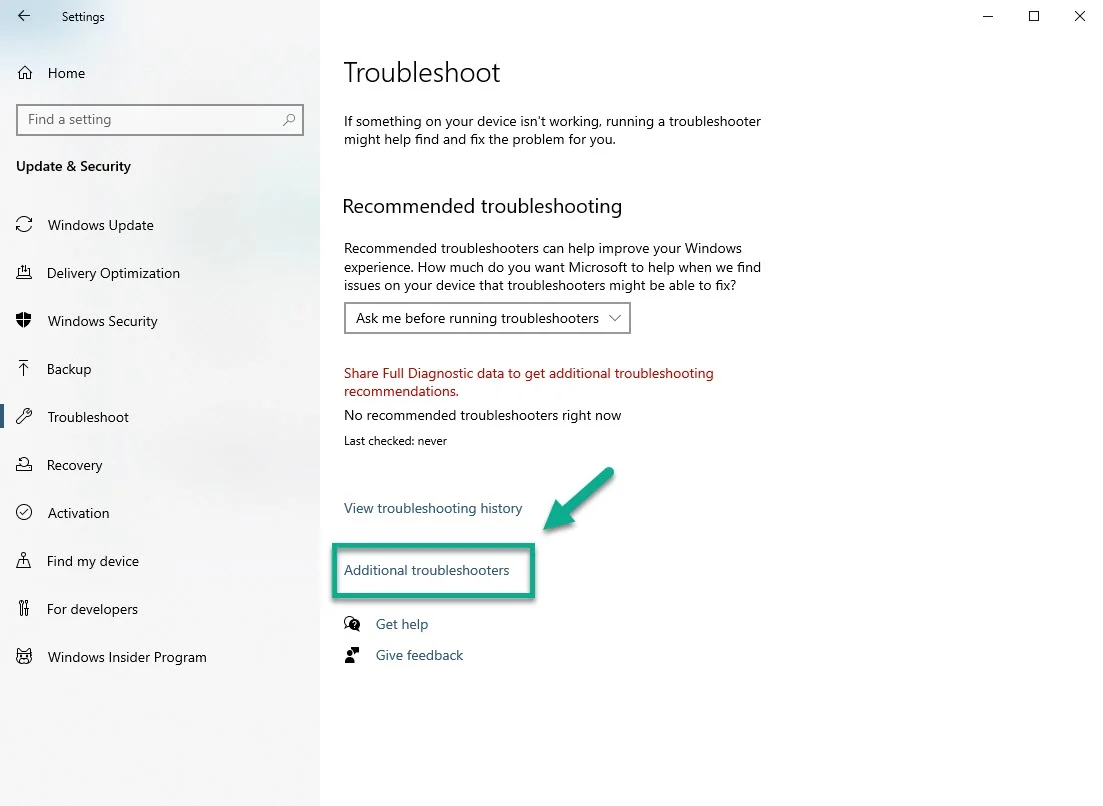This screenshot has height=806, width=1103.
Task: Expand the Ask me before running troubleshooters dropdown
Action: point(487,318)
